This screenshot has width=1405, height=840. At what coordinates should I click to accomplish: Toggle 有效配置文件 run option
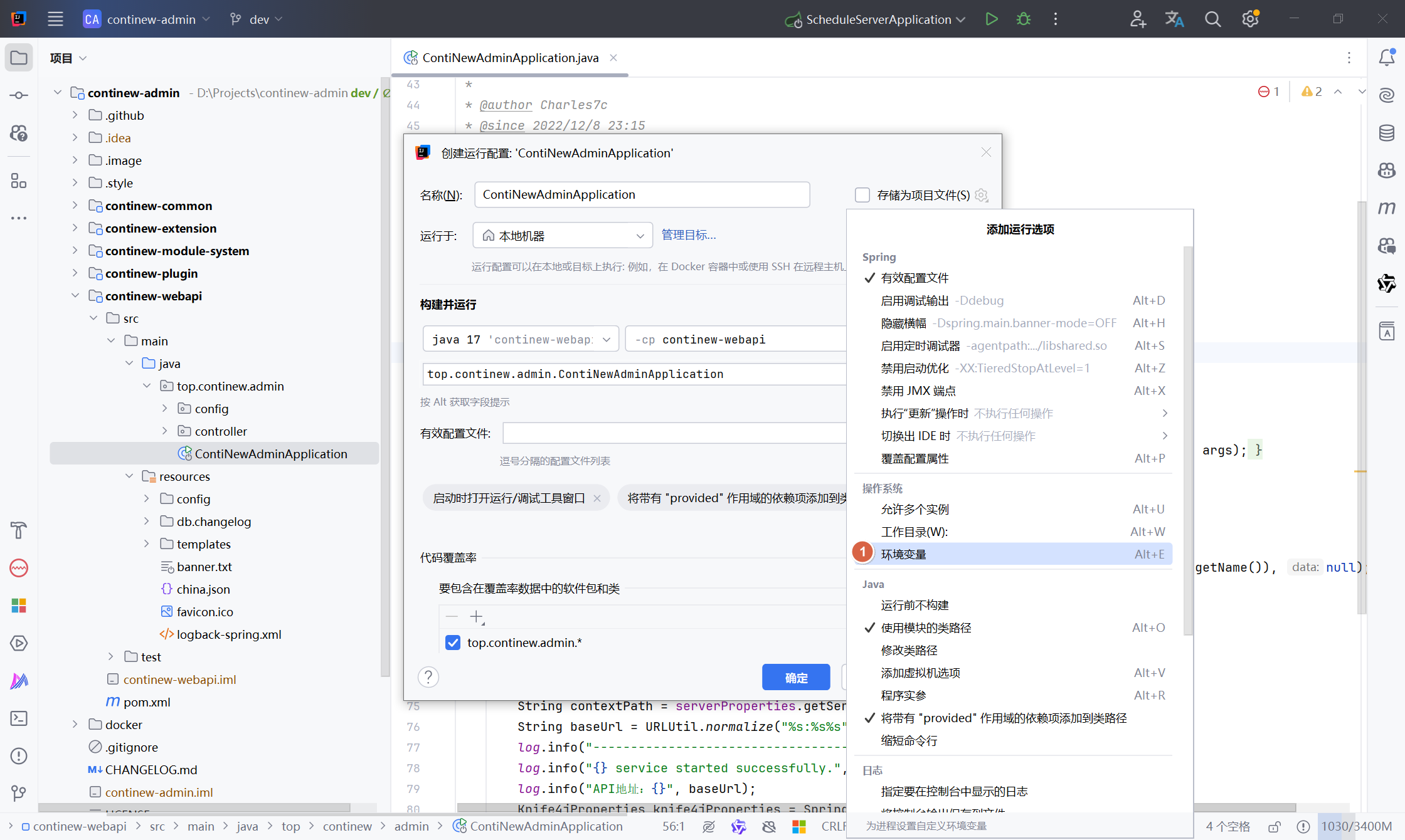click(1013, 278)
